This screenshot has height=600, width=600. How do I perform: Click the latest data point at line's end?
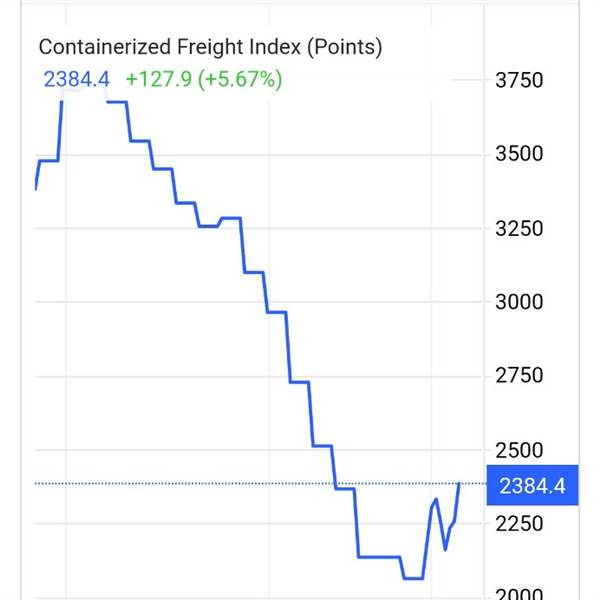[459, 484]
